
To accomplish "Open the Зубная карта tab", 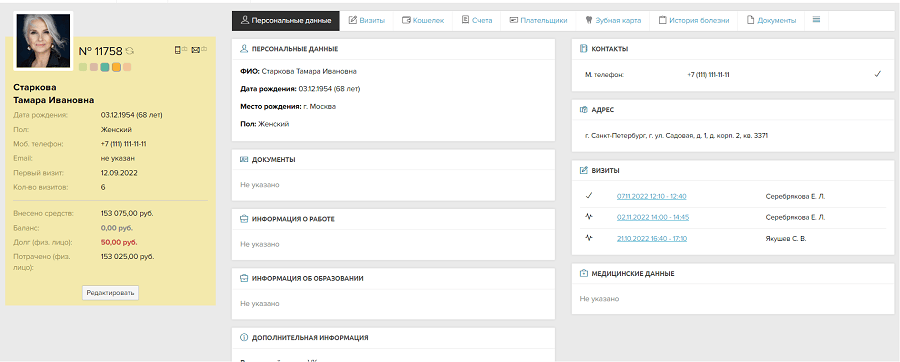I will (x=612, y=20).
